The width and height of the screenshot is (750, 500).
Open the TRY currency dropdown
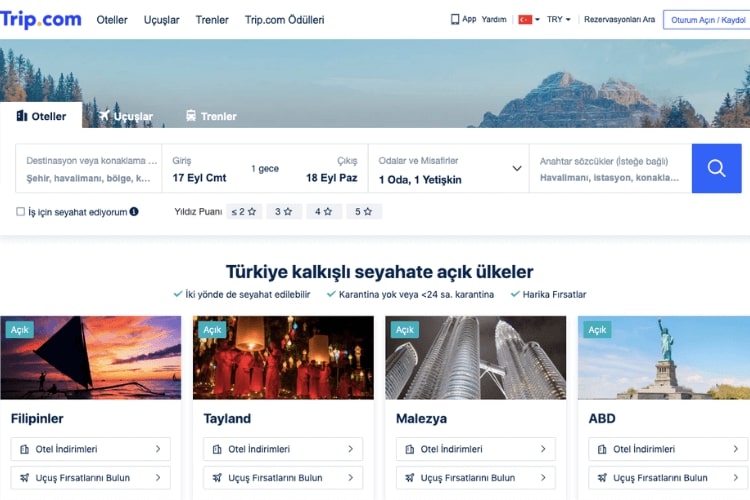point(559,20)
